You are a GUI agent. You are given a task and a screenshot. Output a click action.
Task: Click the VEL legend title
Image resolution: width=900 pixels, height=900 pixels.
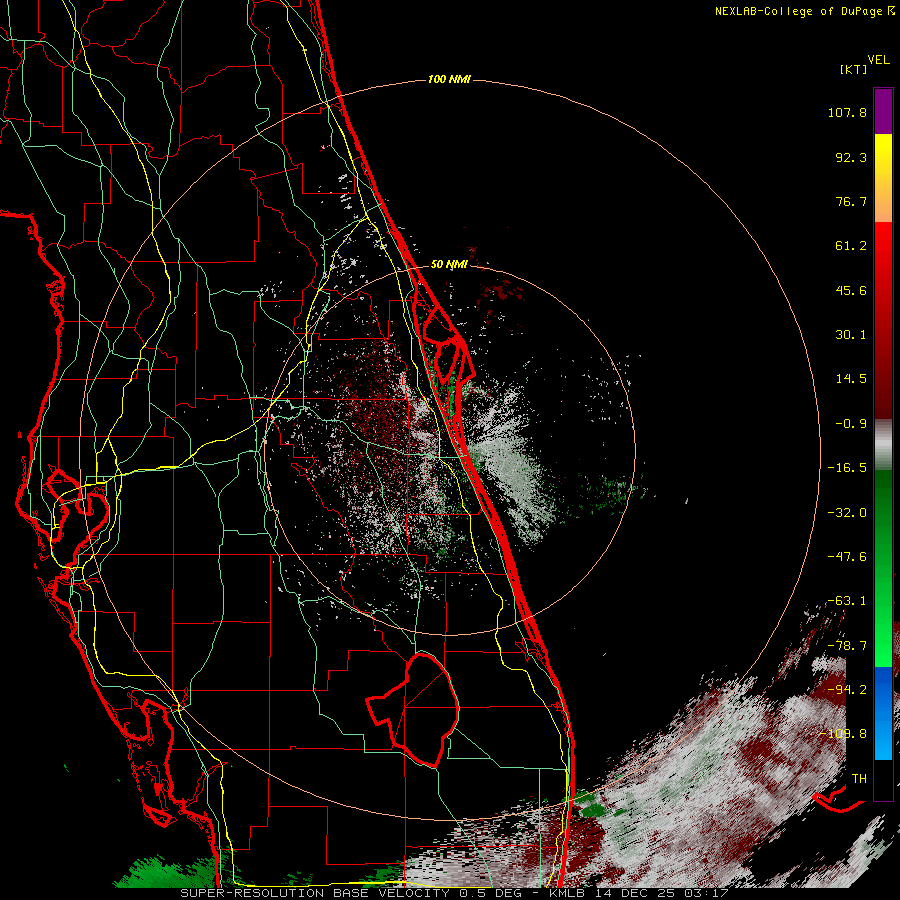coord(878,60)
